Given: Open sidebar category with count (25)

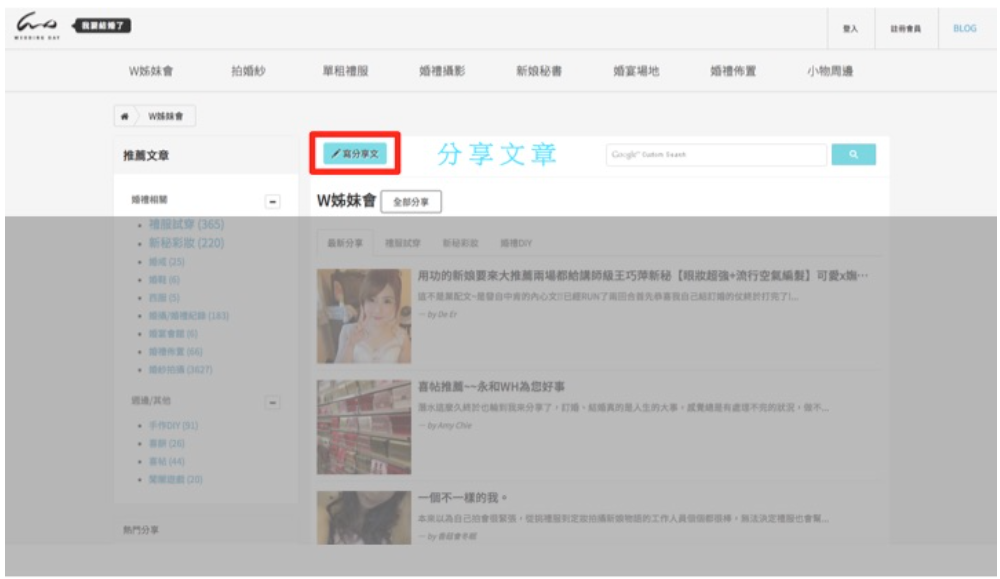Looking at the screenshot, I should coord(166,261).
